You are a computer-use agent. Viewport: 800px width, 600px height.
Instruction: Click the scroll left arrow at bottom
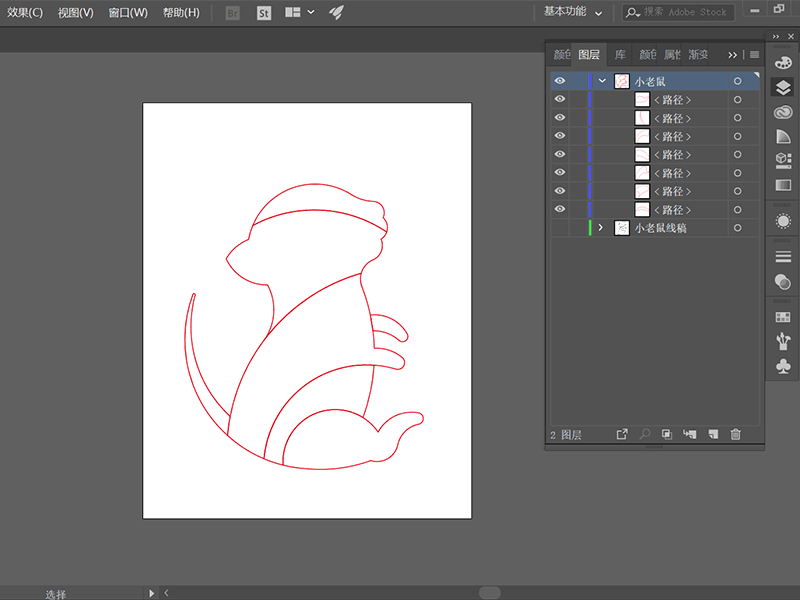click(166, 593)
